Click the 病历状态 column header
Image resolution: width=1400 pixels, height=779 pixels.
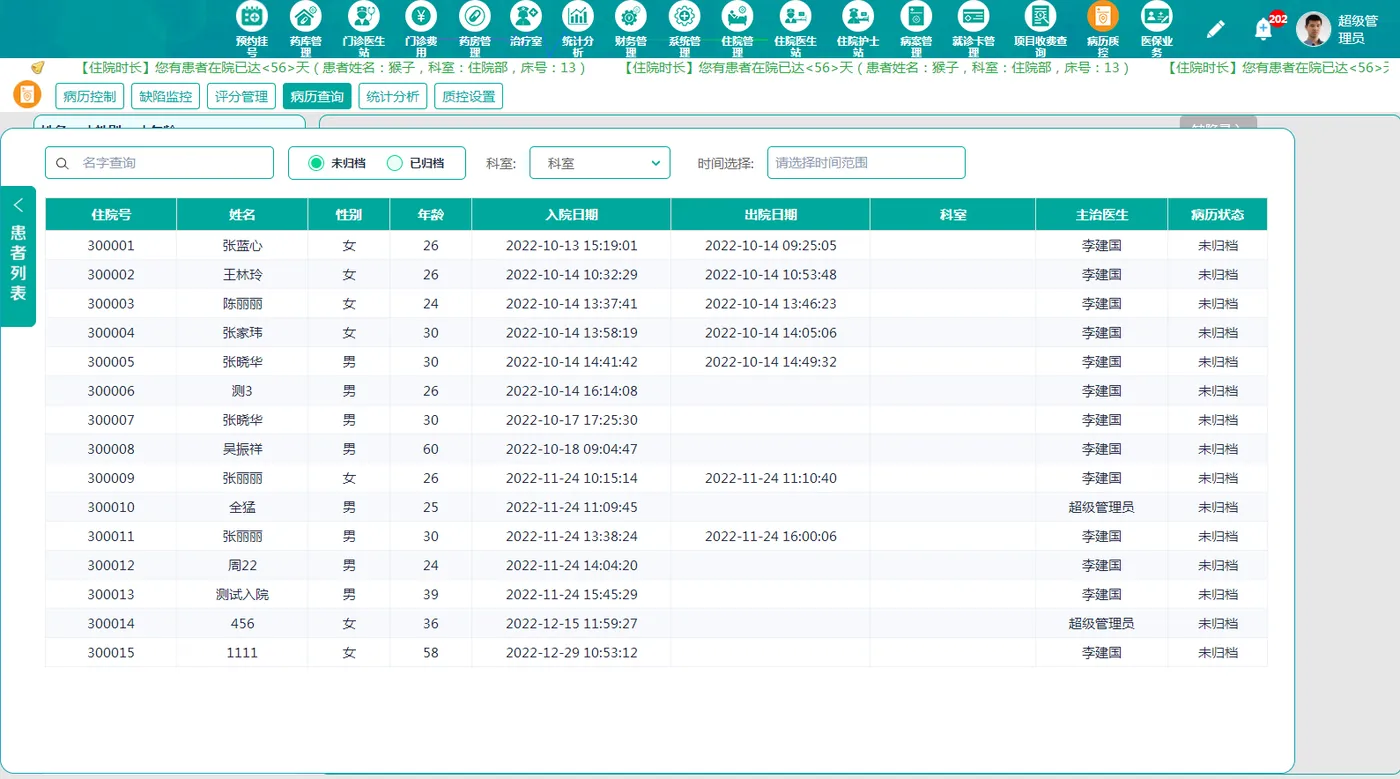(1218, 215)
